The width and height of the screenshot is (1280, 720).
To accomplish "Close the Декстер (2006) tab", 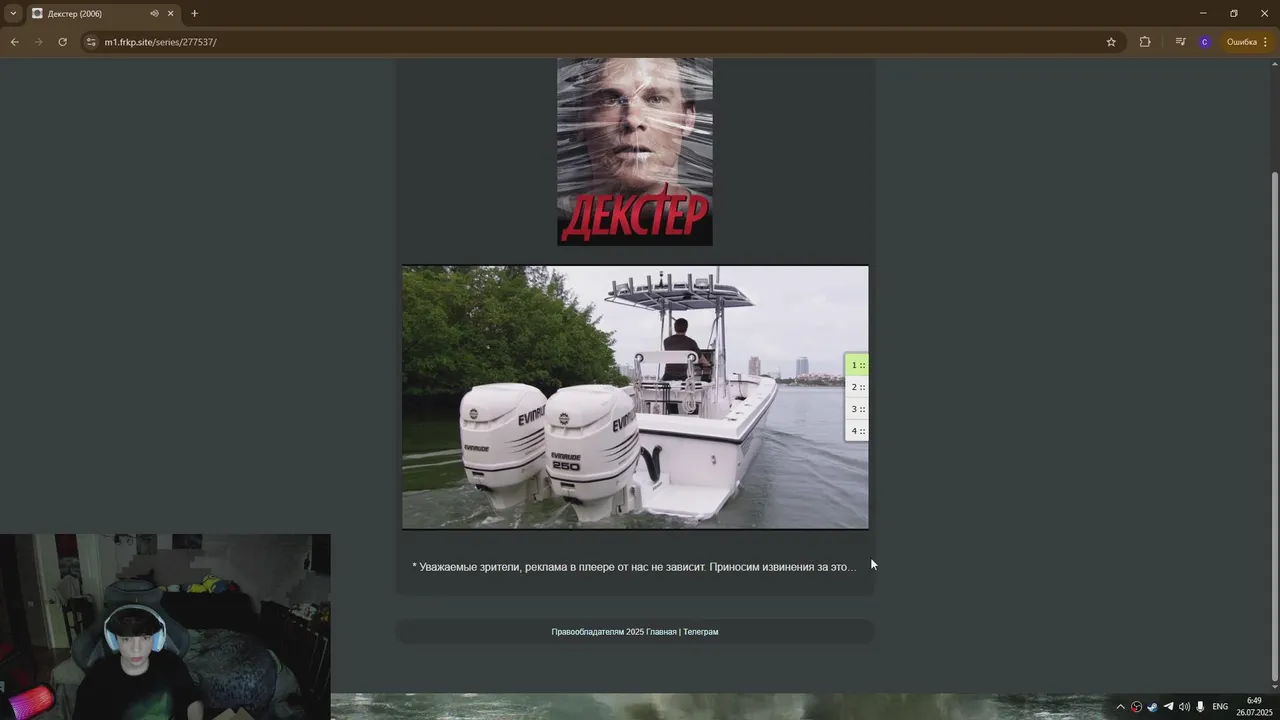I will click(x=171, y=14).
